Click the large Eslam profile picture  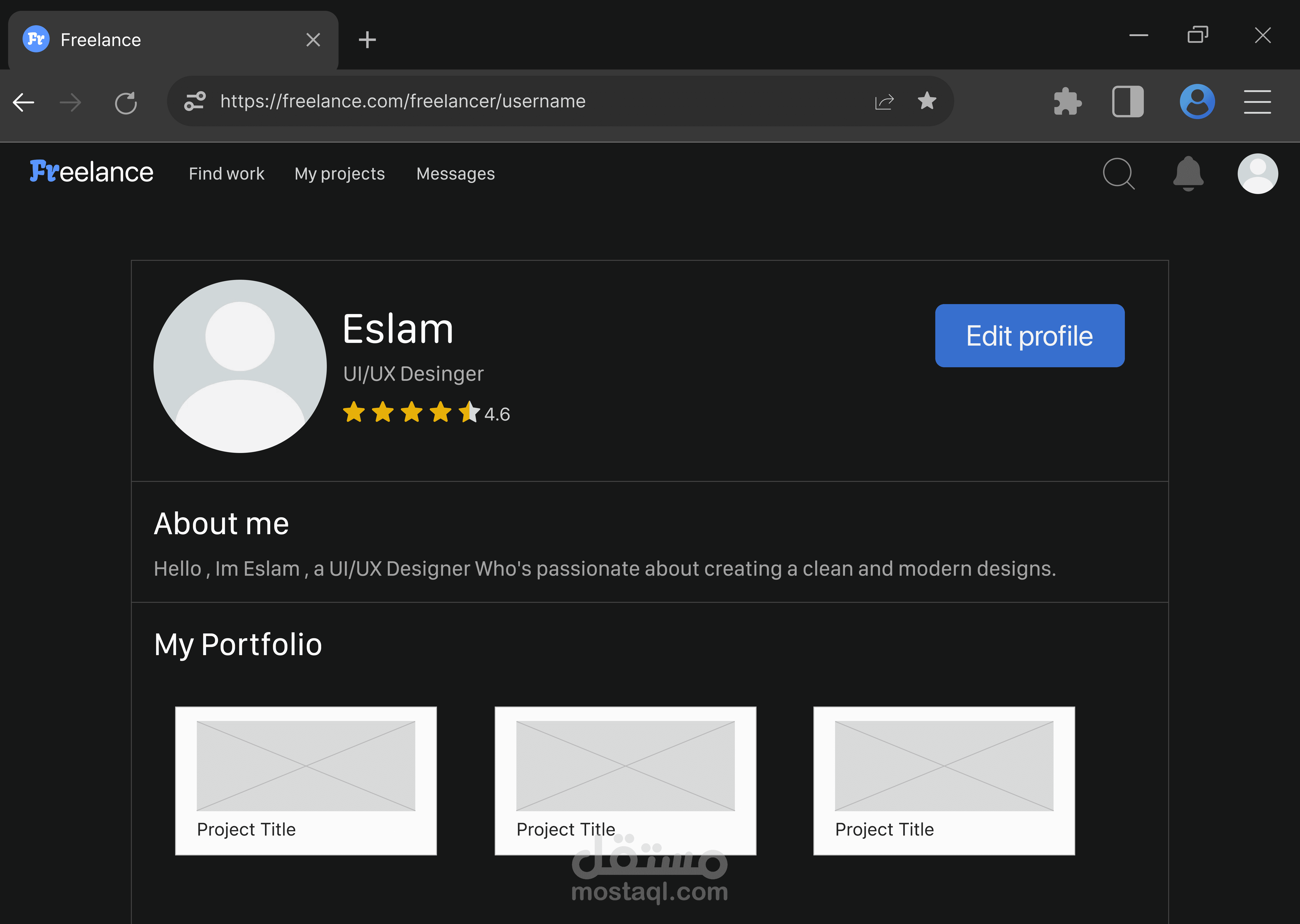[x=240, y=366]
